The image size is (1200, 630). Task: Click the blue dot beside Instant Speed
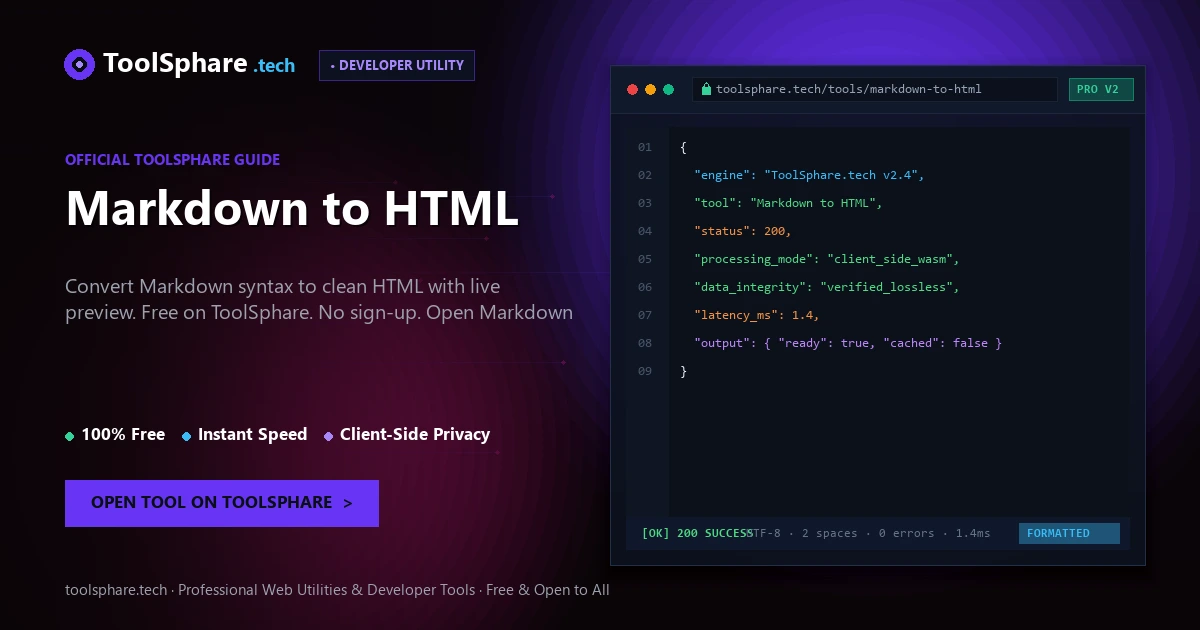click(x=187, y=436)
